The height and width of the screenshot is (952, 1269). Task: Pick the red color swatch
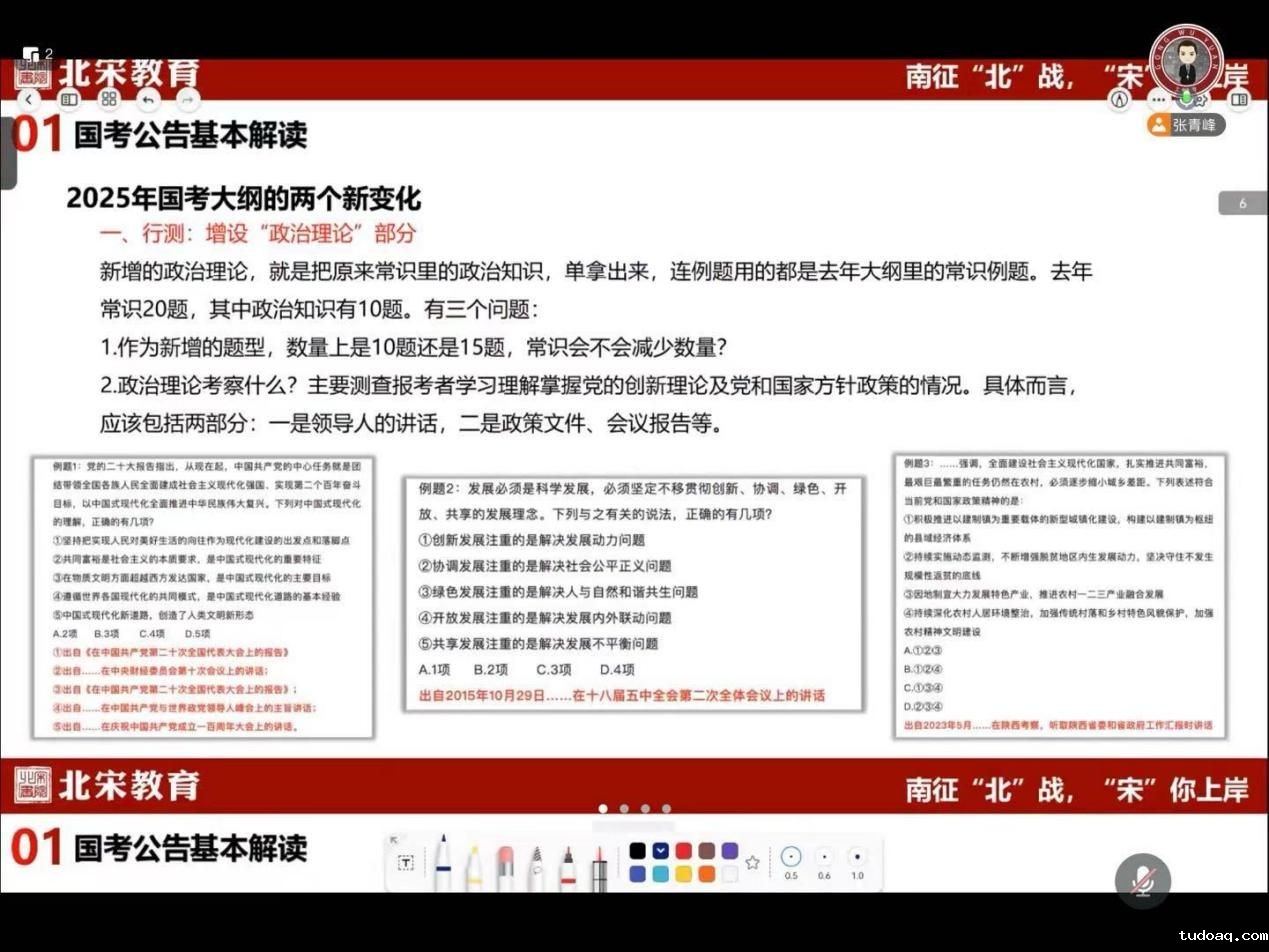point(683,850)
